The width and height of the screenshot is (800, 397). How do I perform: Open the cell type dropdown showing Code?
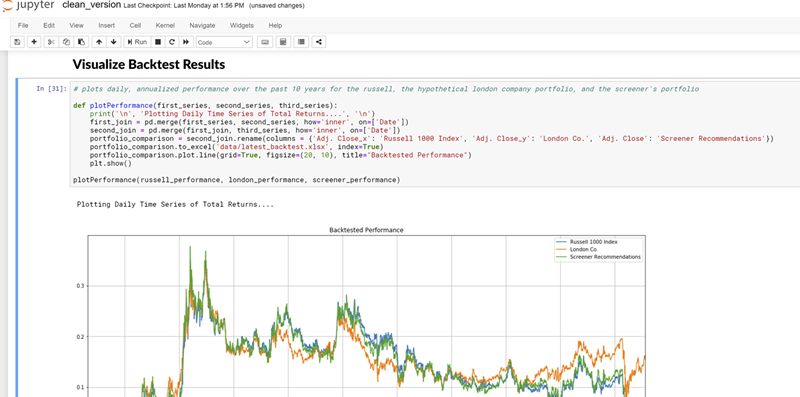224,42
